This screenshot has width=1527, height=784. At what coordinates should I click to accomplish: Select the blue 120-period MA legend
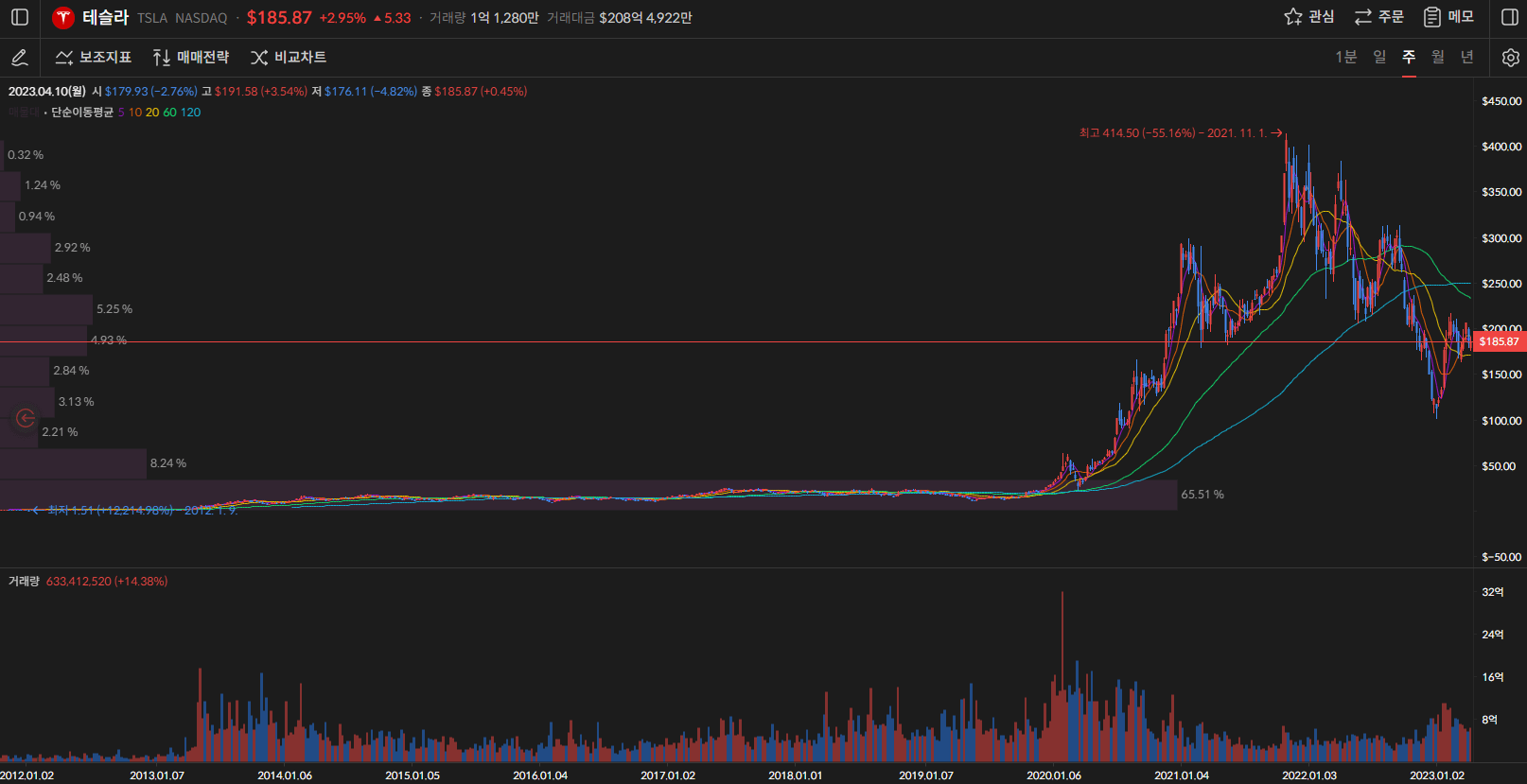[x=190, y=112]
